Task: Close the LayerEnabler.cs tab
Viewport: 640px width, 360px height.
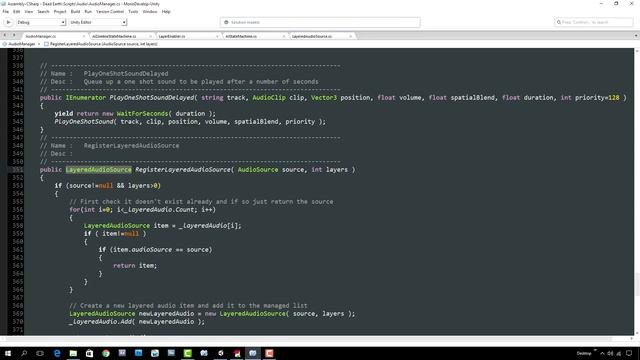Action: (x=217, y=36)
